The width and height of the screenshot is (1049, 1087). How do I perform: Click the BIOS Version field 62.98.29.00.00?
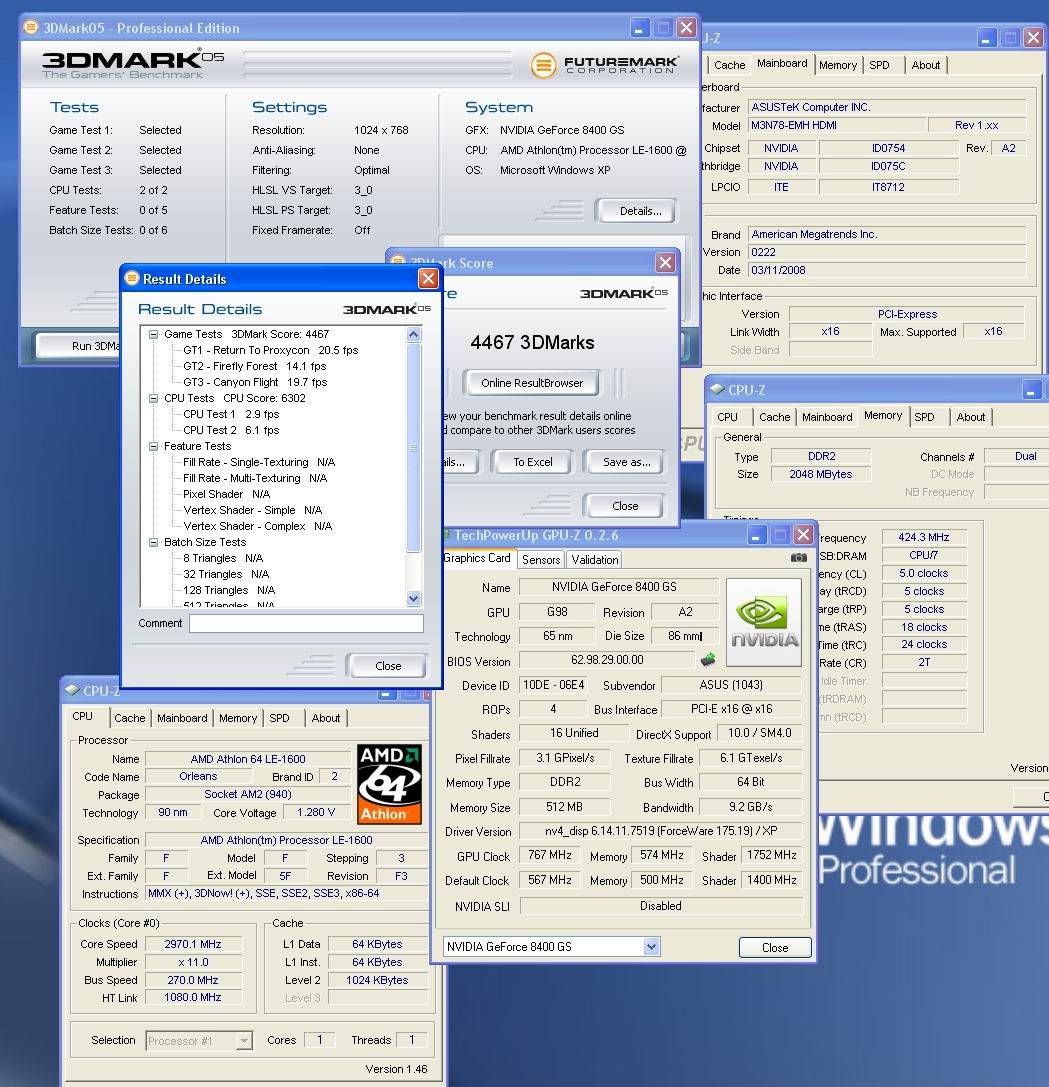click(x=607, y=660)
